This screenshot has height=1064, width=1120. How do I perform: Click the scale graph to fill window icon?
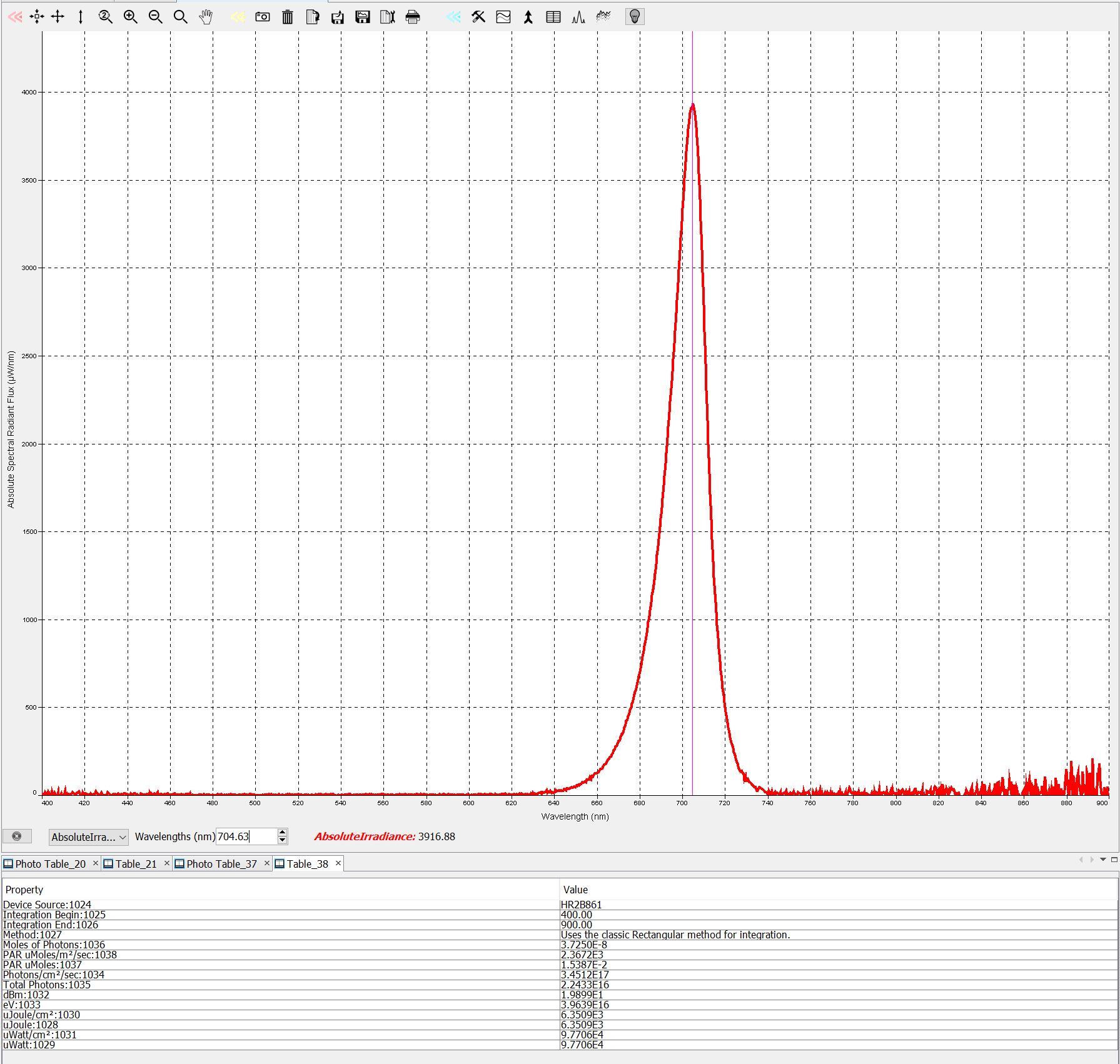point(37,17)
